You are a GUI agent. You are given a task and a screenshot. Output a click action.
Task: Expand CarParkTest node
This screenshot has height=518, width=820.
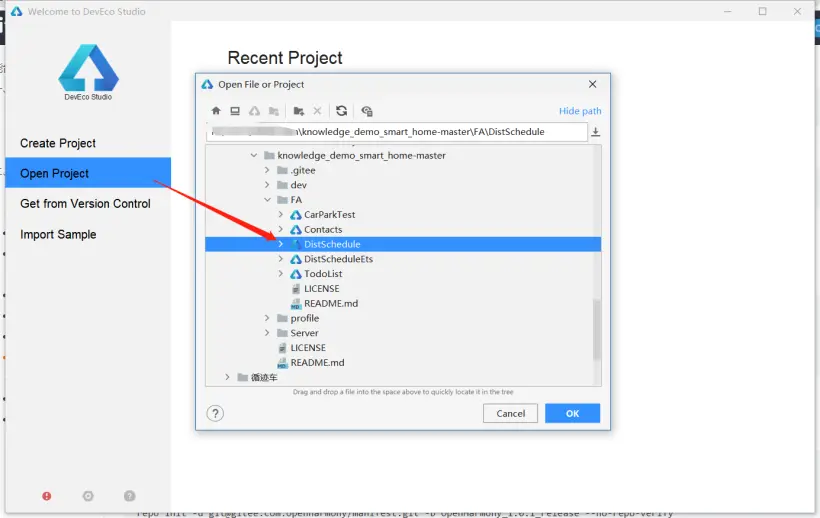coord(281,215)
